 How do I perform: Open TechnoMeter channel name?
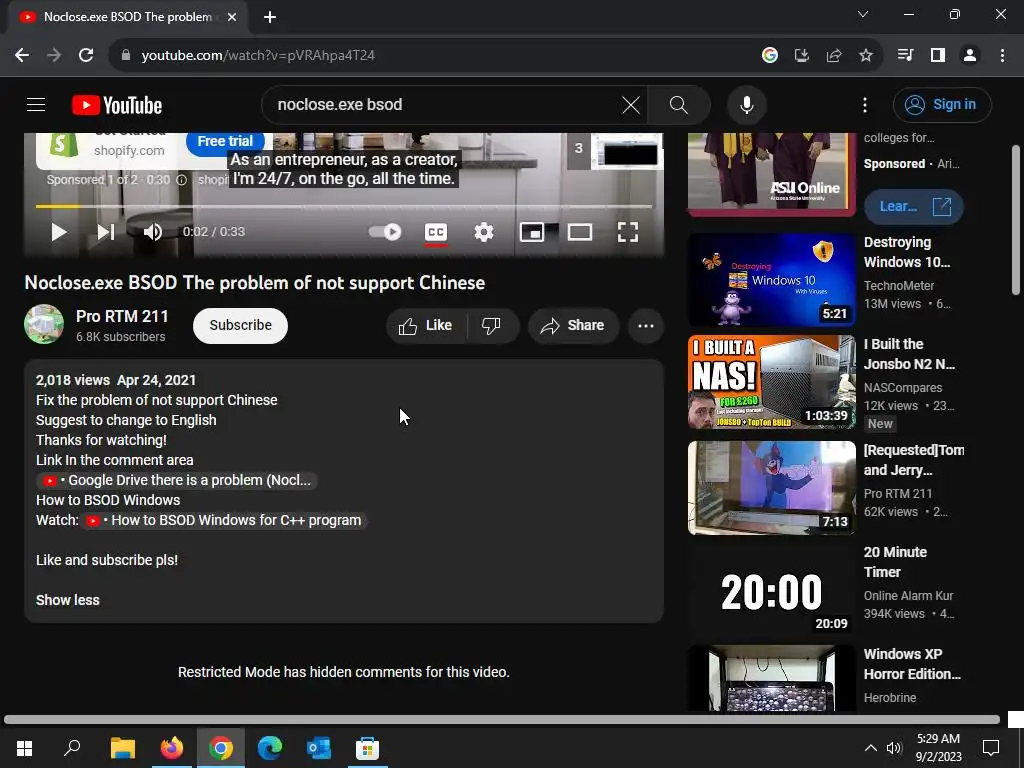coord(899,285)
